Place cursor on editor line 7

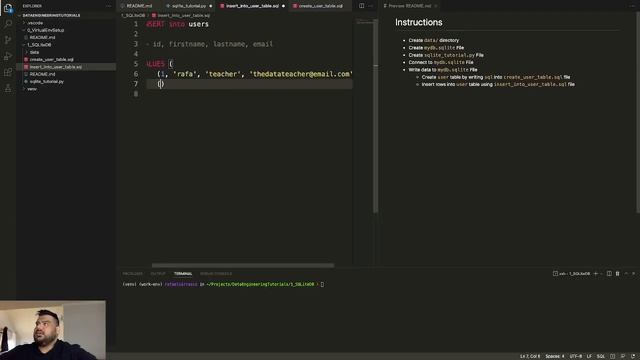click(x=249, y=84)
